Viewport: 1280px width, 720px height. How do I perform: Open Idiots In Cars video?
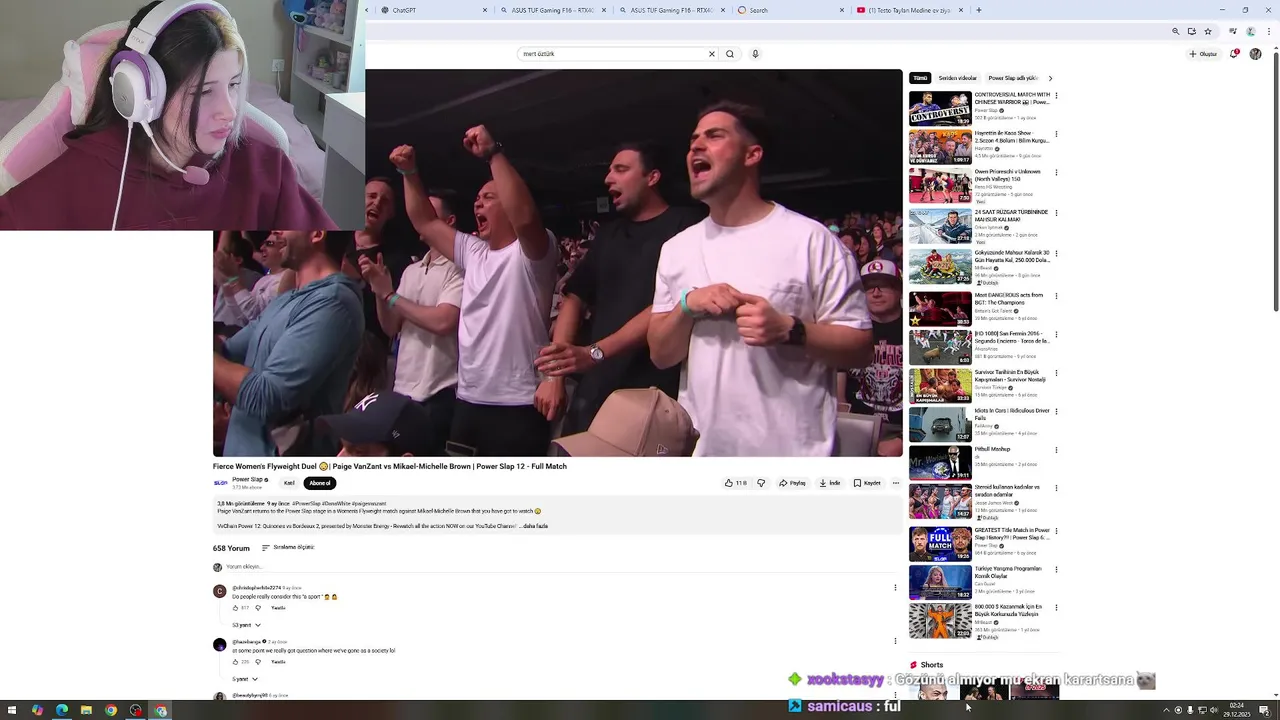click(x=940, y=424)
